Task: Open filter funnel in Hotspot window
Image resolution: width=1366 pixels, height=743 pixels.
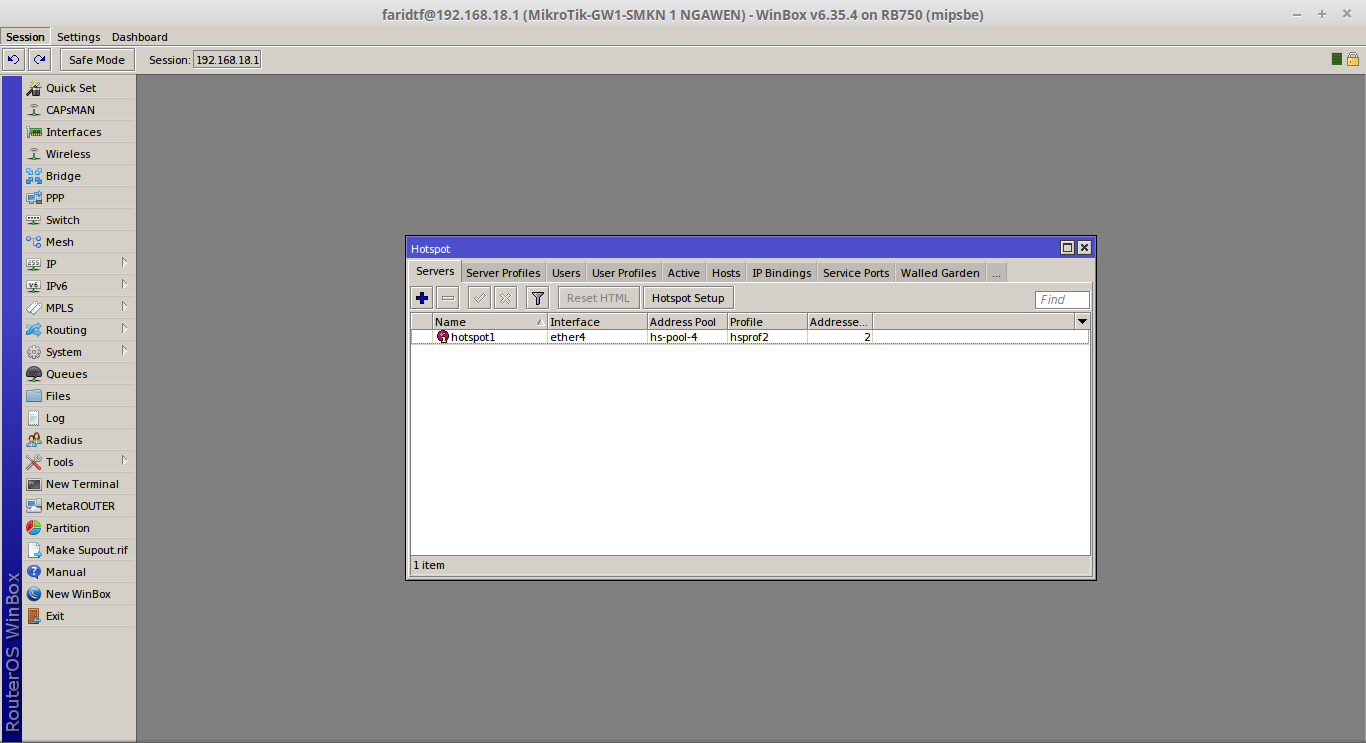Action: pos(538,298)
